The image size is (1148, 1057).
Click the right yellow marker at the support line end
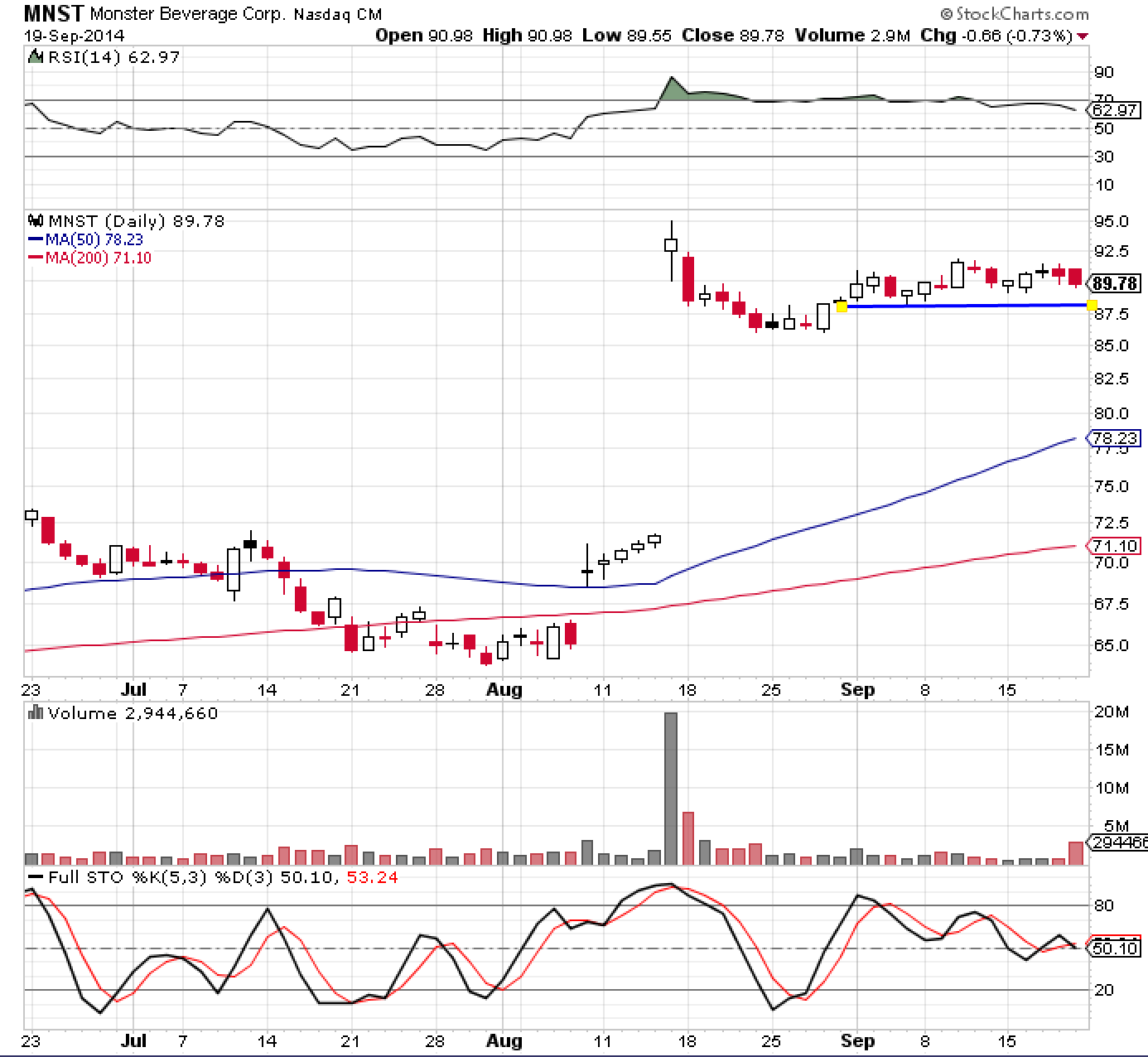click(1092, 306)
